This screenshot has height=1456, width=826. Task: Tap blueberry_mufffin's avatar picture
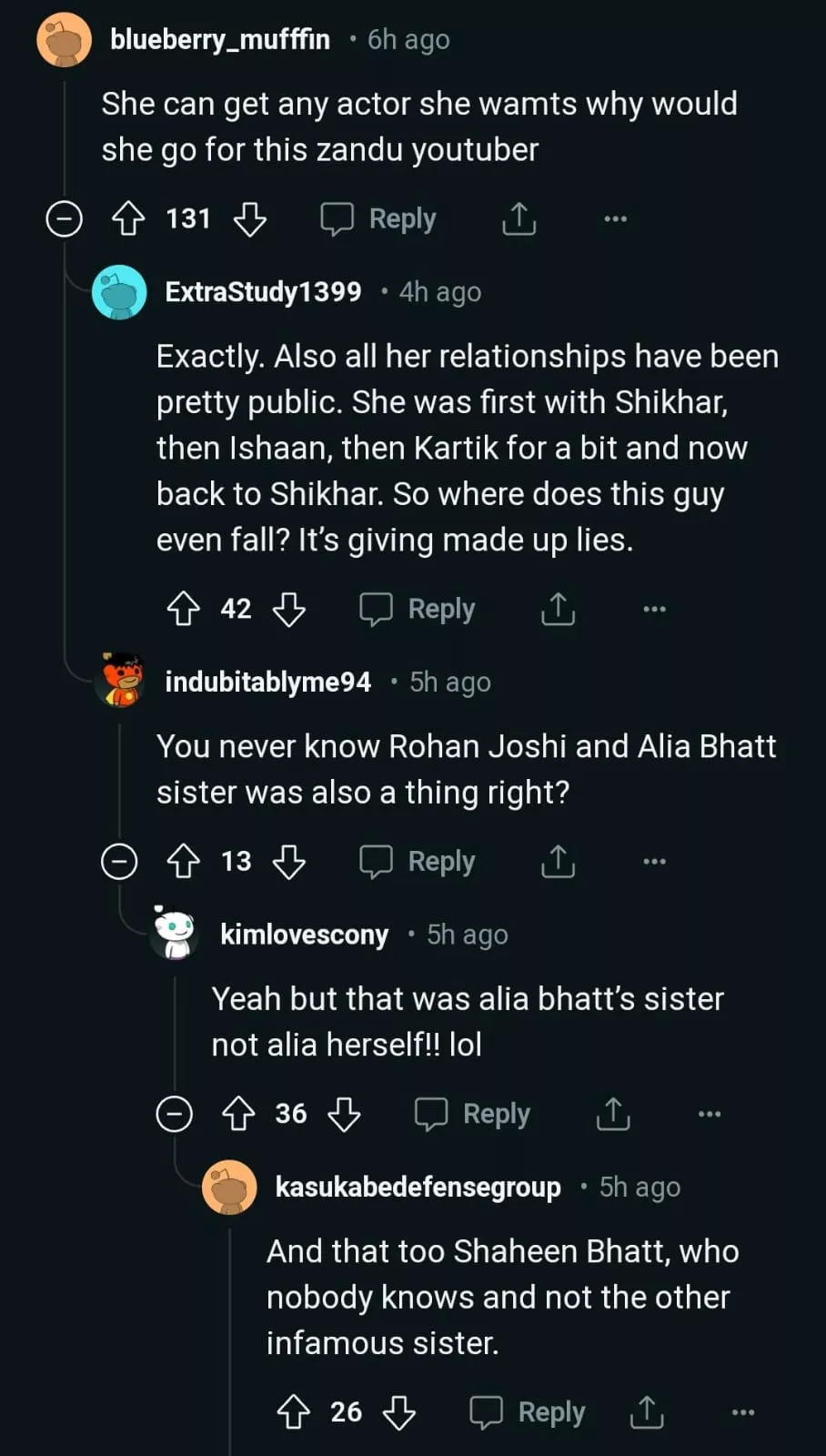tap(65, 40)
